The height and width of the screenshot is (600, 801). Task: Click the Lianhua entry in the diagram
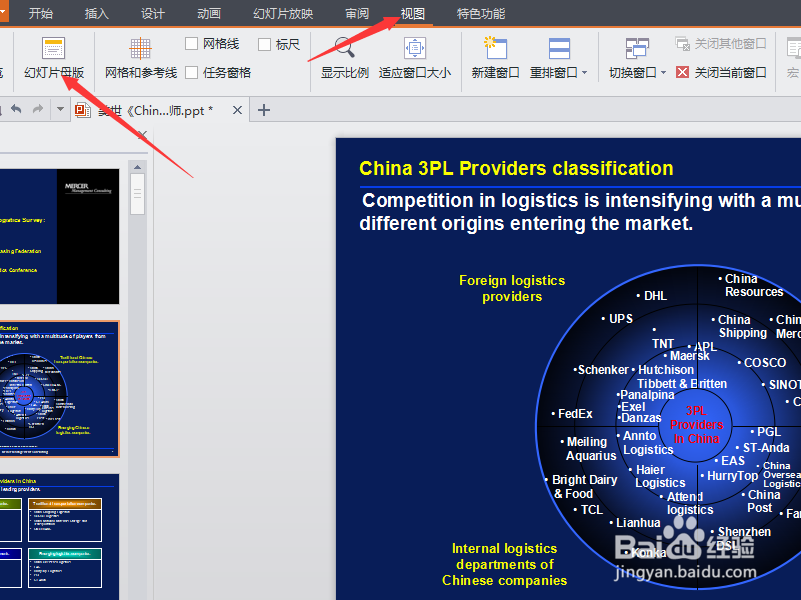pyautogui.click(x=635, y=522)
